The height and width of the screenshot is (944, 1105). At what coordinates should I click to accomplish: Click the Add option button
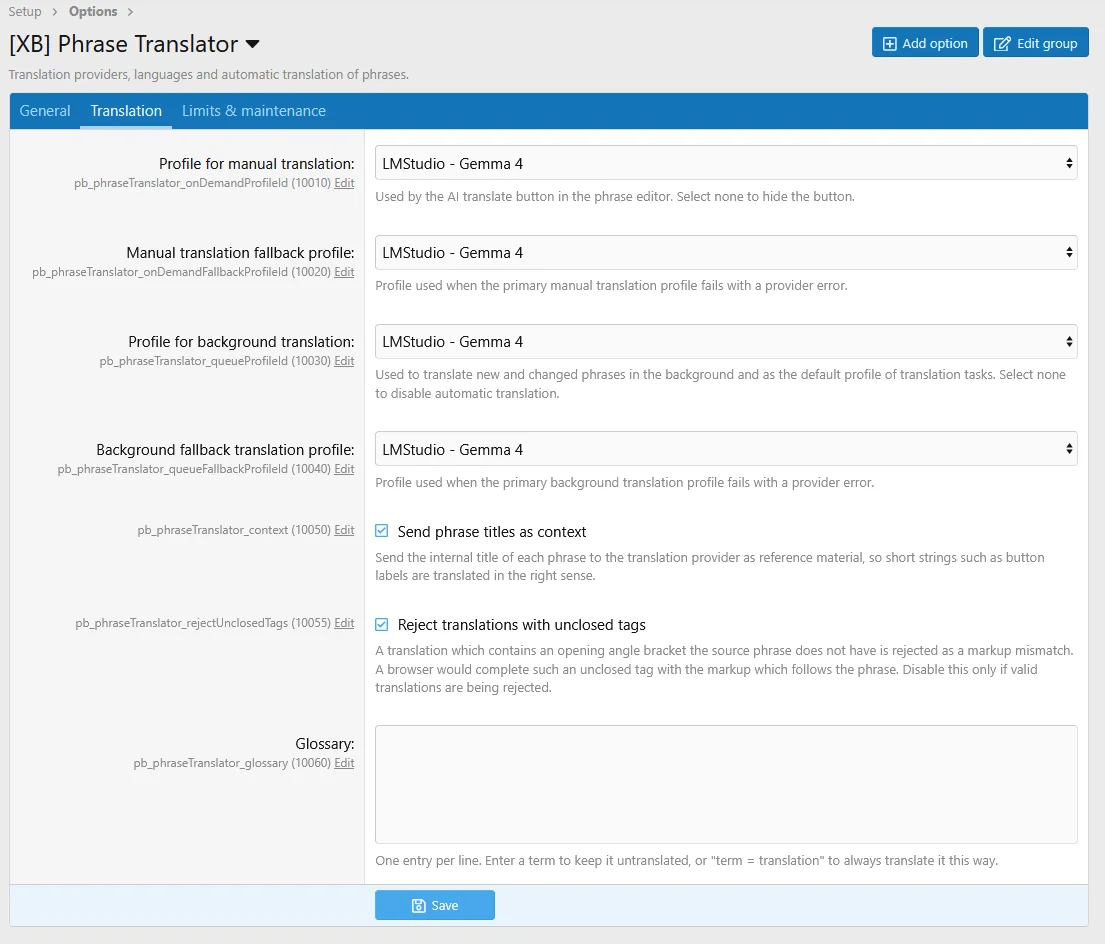(925, 43)
